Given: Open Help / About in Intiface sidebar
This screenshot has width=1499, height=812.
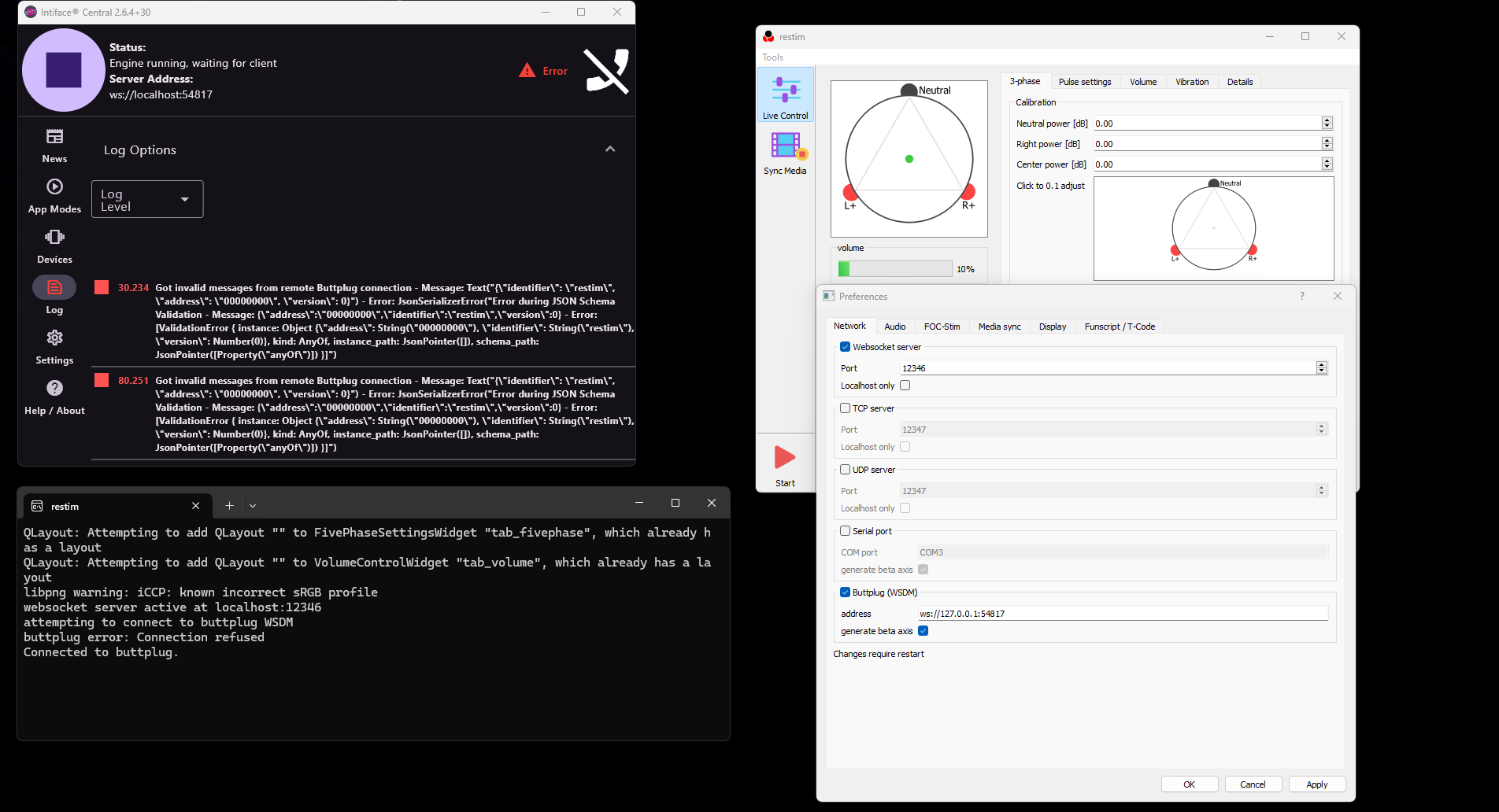Looking at the screenshot, I should pyautogui.click(x=54, y=397).
